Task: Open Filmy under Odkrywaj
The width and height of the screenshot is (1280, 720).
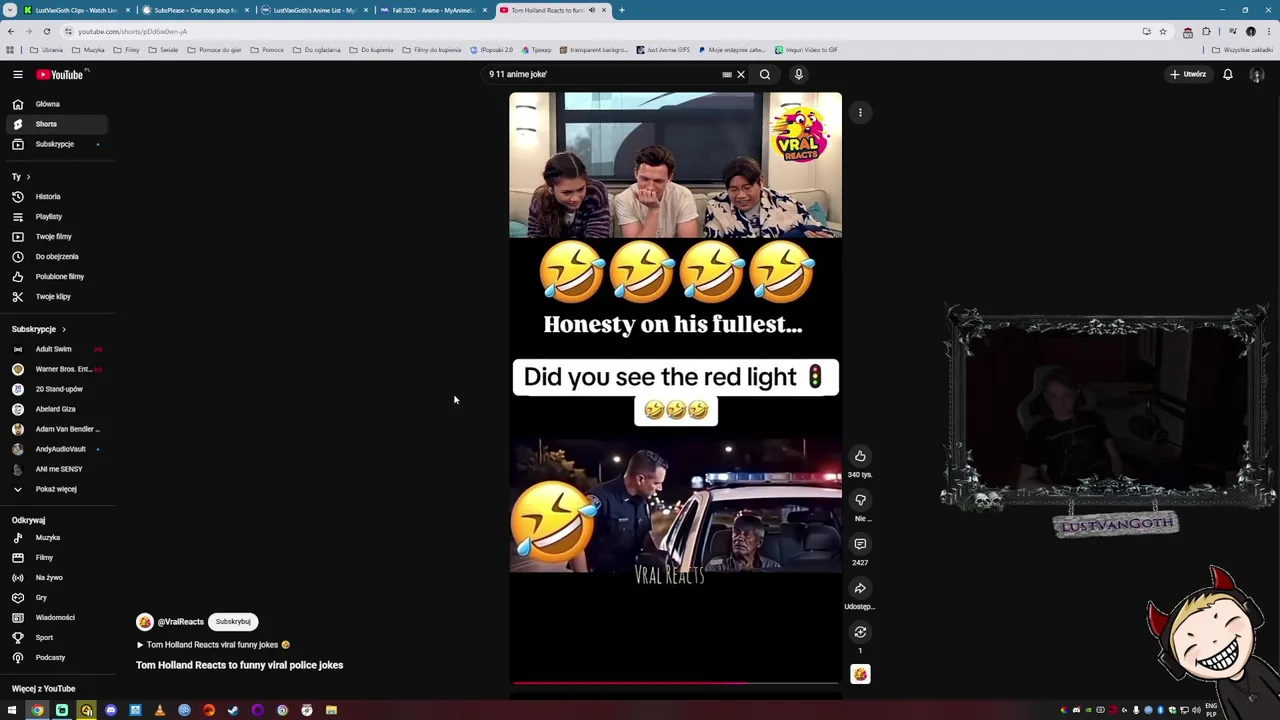Action: pos(57,557)
